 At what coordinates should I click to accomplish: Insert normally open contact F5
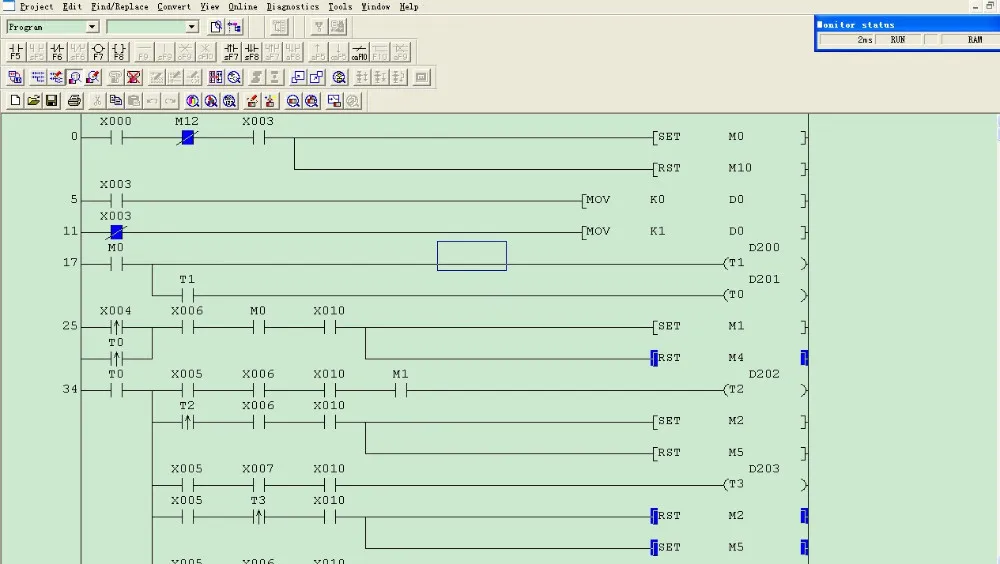[16, 52]
